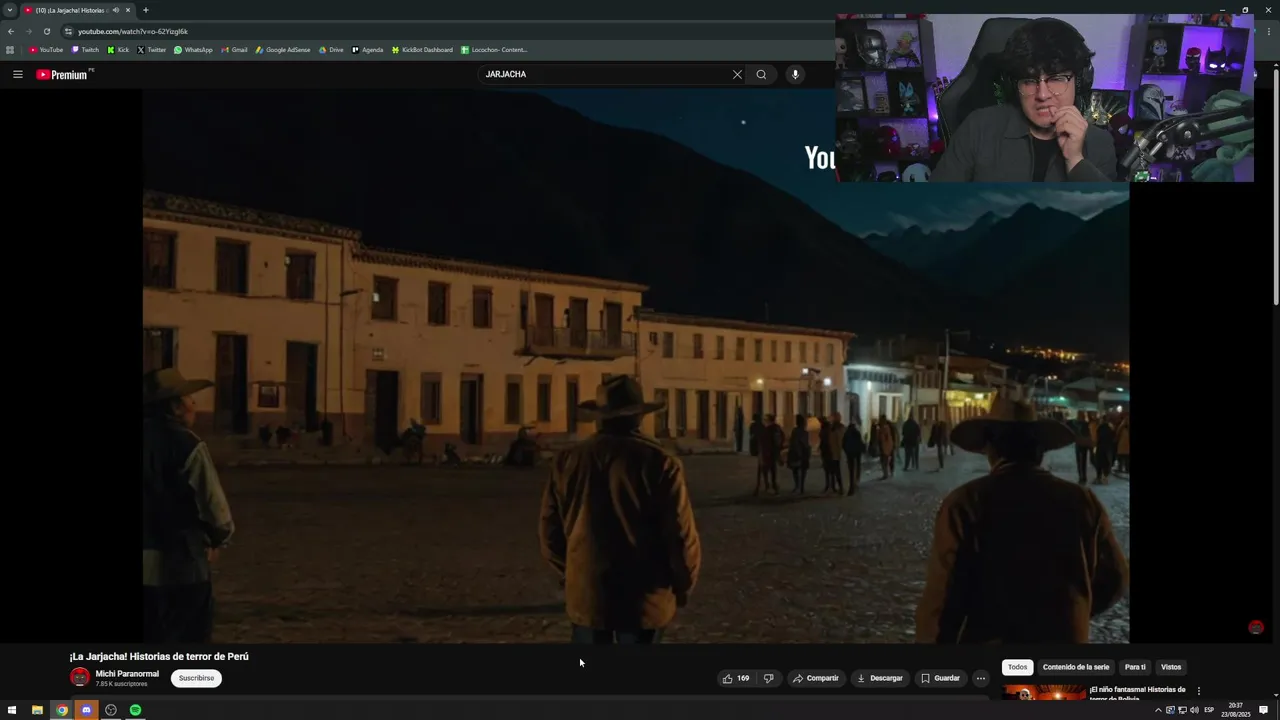
Task: Open the YouTube hamburger guide menu
Action: pos(17,74)
